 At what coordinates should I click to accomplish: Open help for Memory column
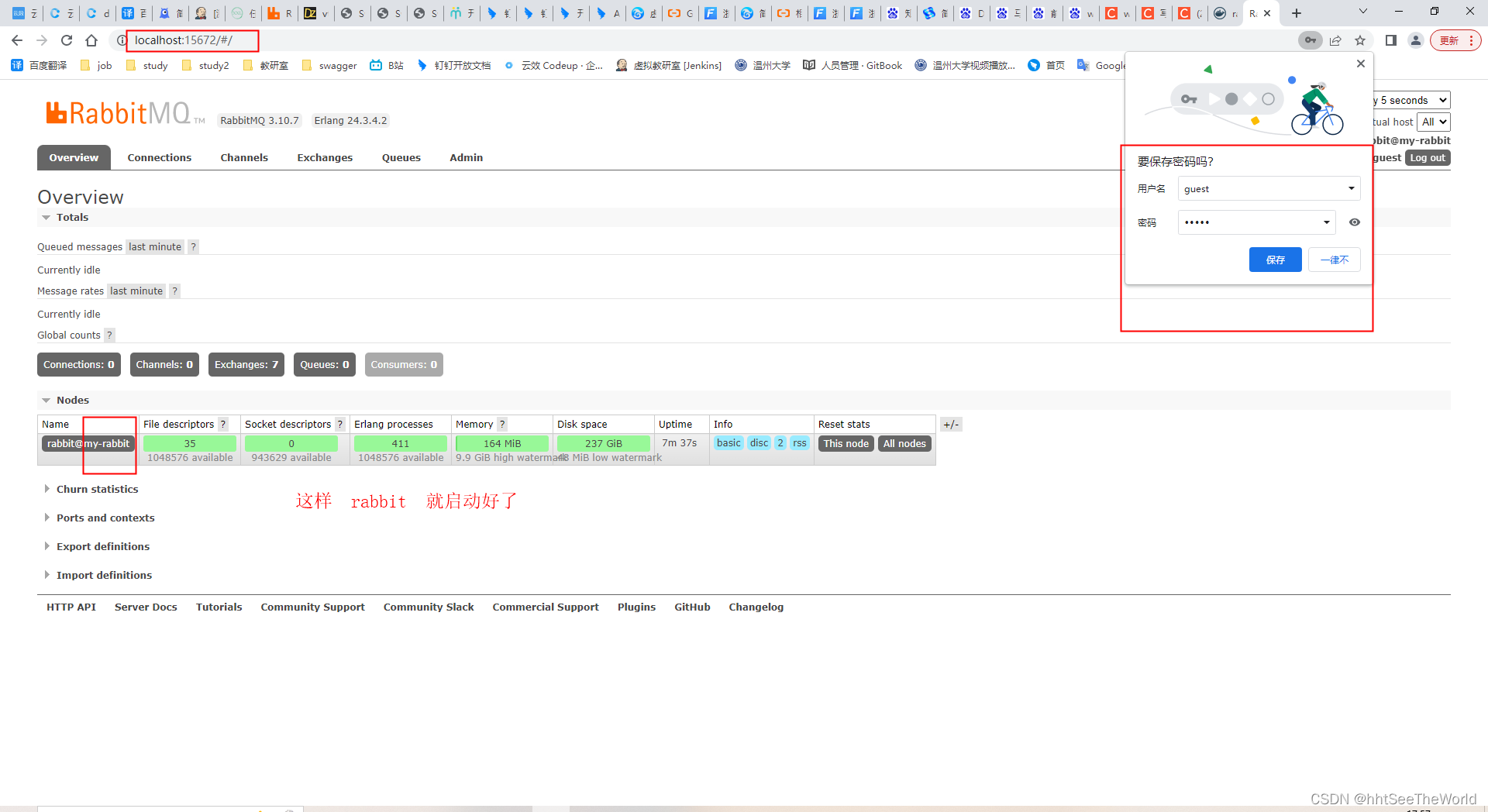502,425
